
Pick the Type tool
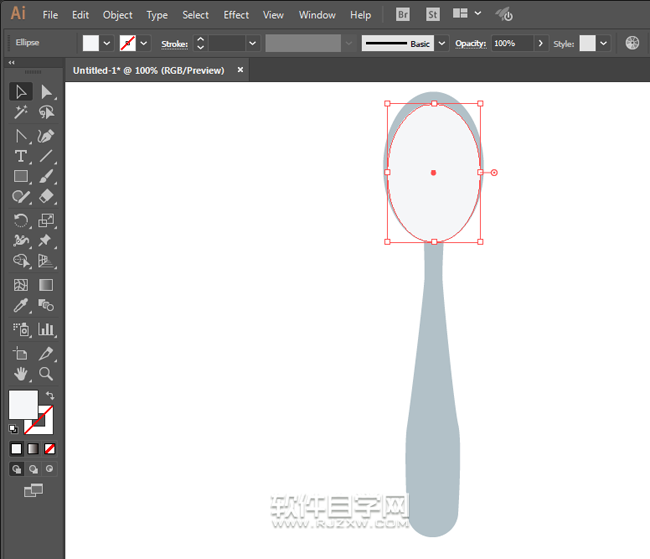tap(20, 156)
